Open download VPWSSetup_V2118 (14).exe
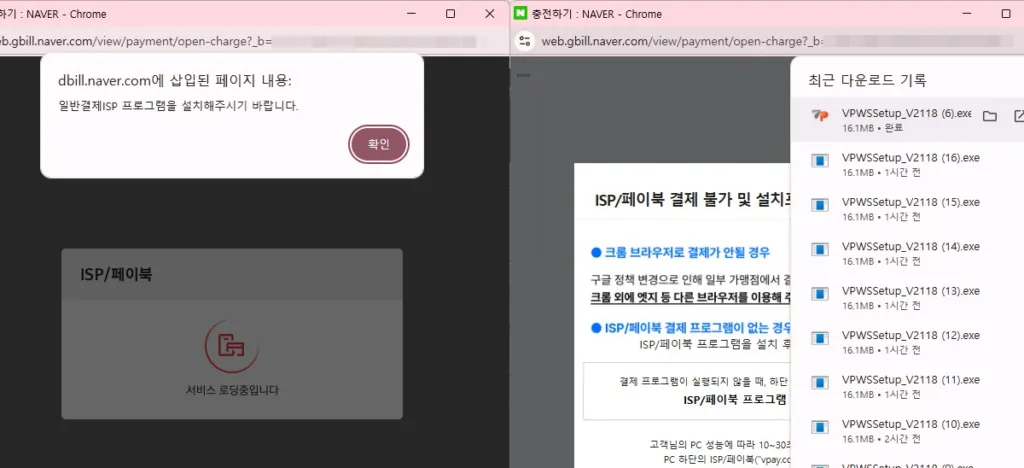Viewport: 1024px width, 468px height. pos(910,246)
